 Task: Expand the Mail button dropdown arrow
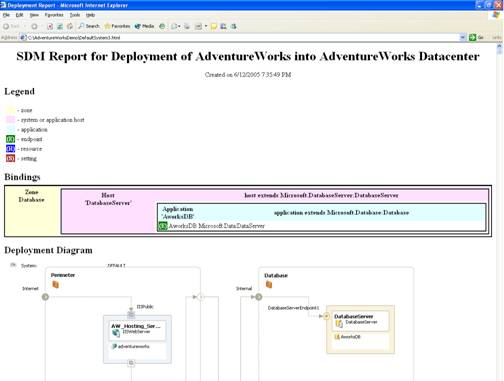[x=179, y=26]
